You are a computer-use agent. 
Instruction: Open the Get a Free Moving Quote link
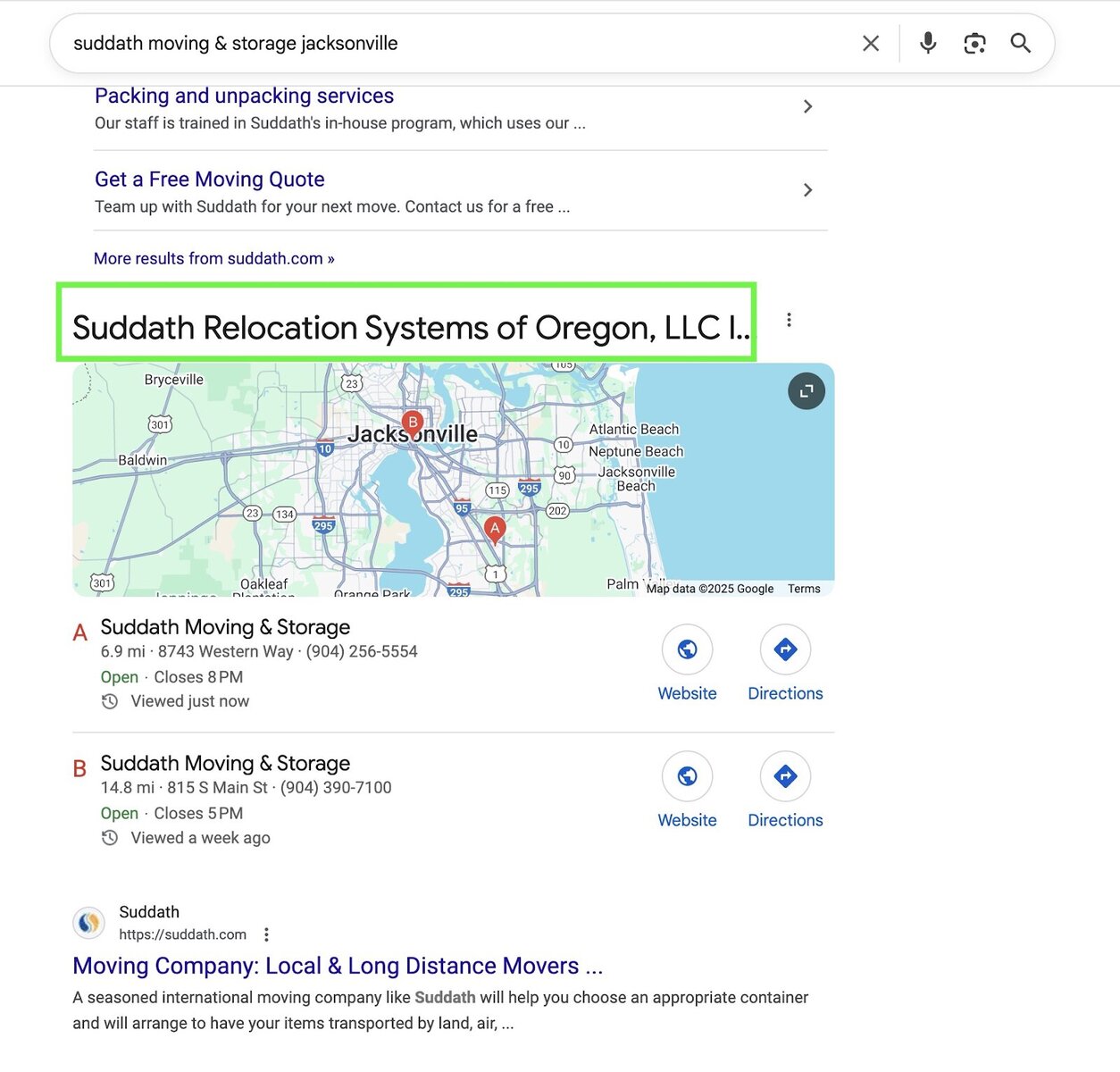pos(210,179)
